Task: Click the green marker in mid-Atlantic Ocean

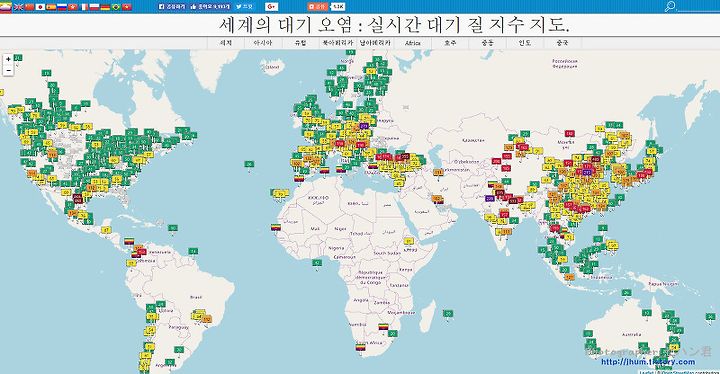Action: point(249,164)
